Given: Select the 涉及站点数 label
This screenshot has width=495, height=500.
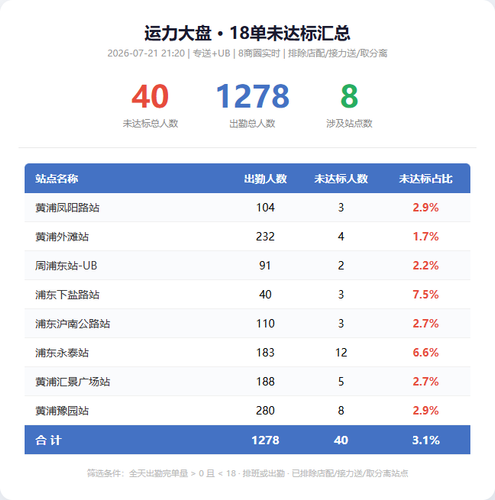Looking at the screenshot, I should point(349,124).
